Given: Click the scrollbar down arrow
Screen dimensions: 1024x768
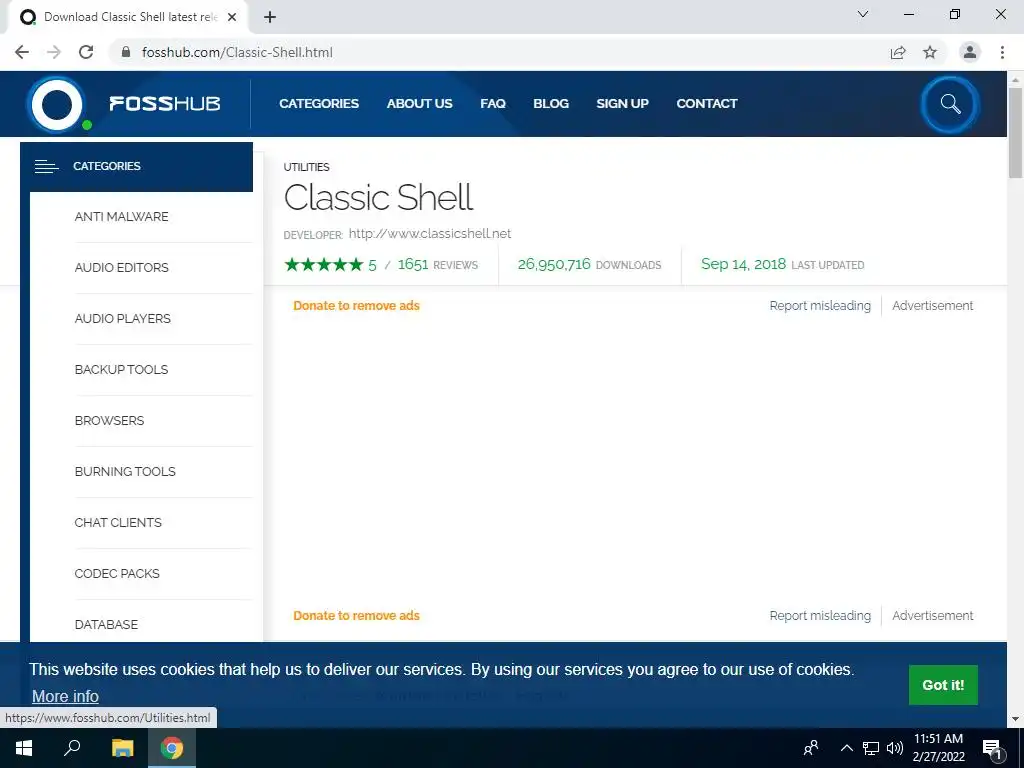Looking at the screenshot, I should click(1015, 719).
